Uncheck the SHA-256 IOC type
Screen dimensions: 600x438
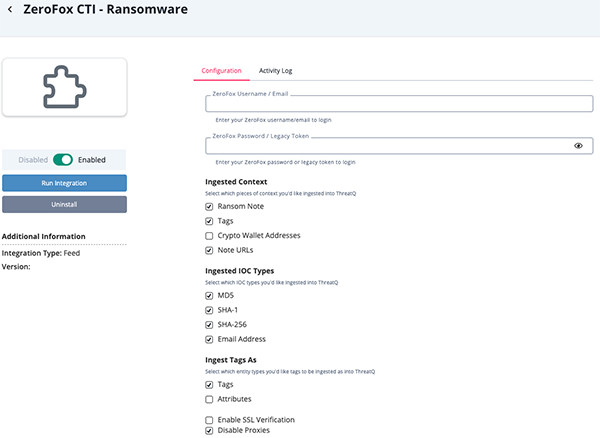[x=209, y=325]
